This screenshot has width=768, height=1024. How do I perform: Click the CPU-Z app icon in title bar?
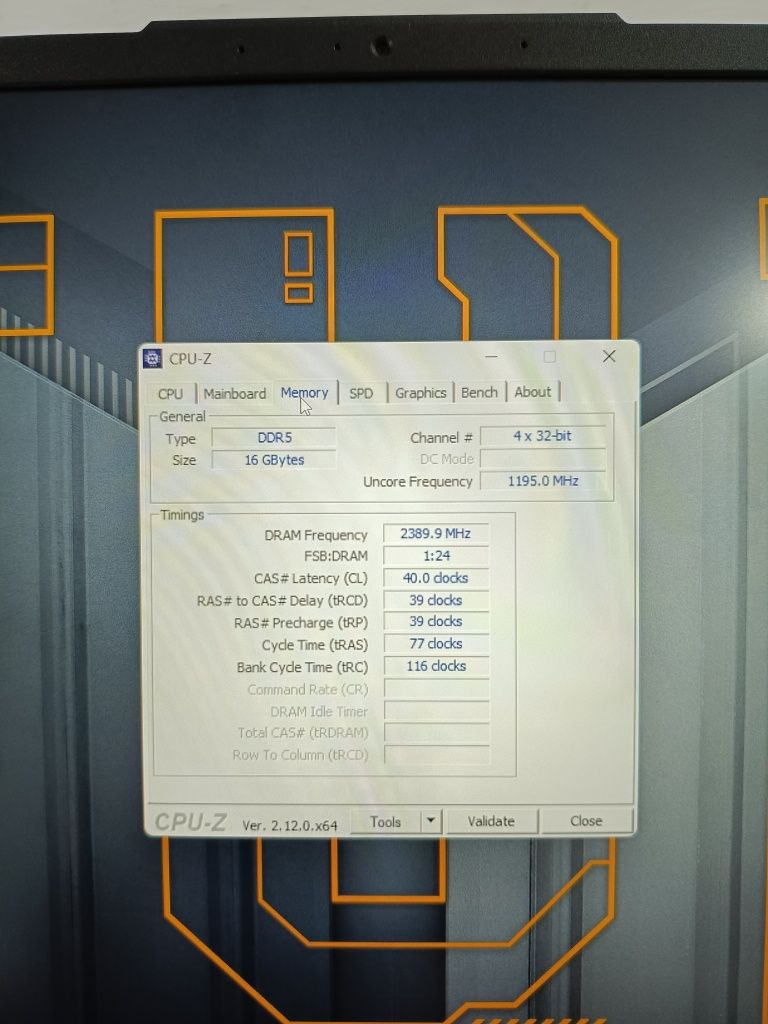152,359
